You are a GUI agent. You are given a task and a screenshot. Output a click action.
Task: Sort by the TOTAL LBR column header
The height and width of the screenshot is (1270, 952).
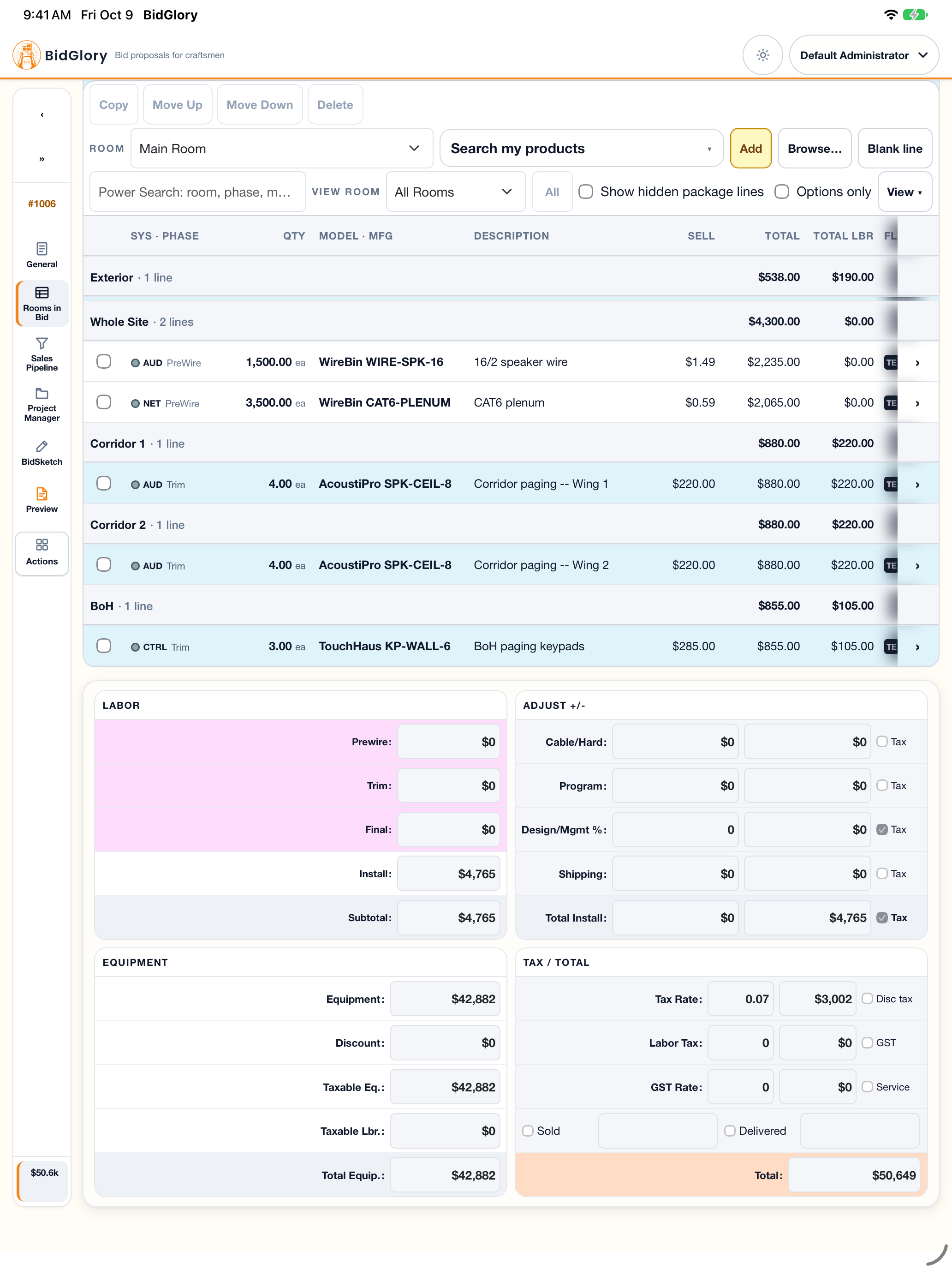(843, 236)
